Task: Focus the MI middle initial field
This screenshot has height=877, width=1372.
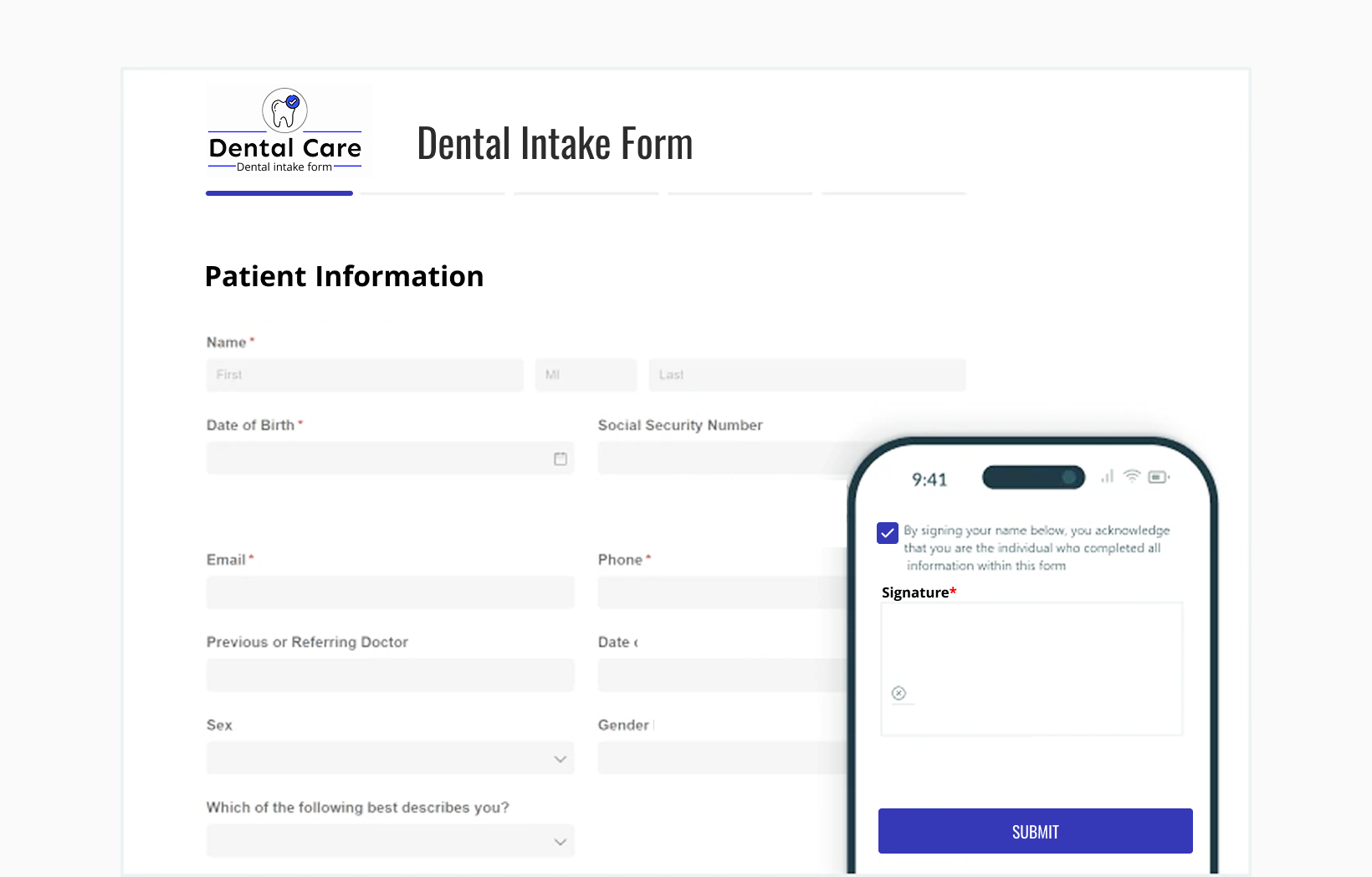Action: pos(586,375)
